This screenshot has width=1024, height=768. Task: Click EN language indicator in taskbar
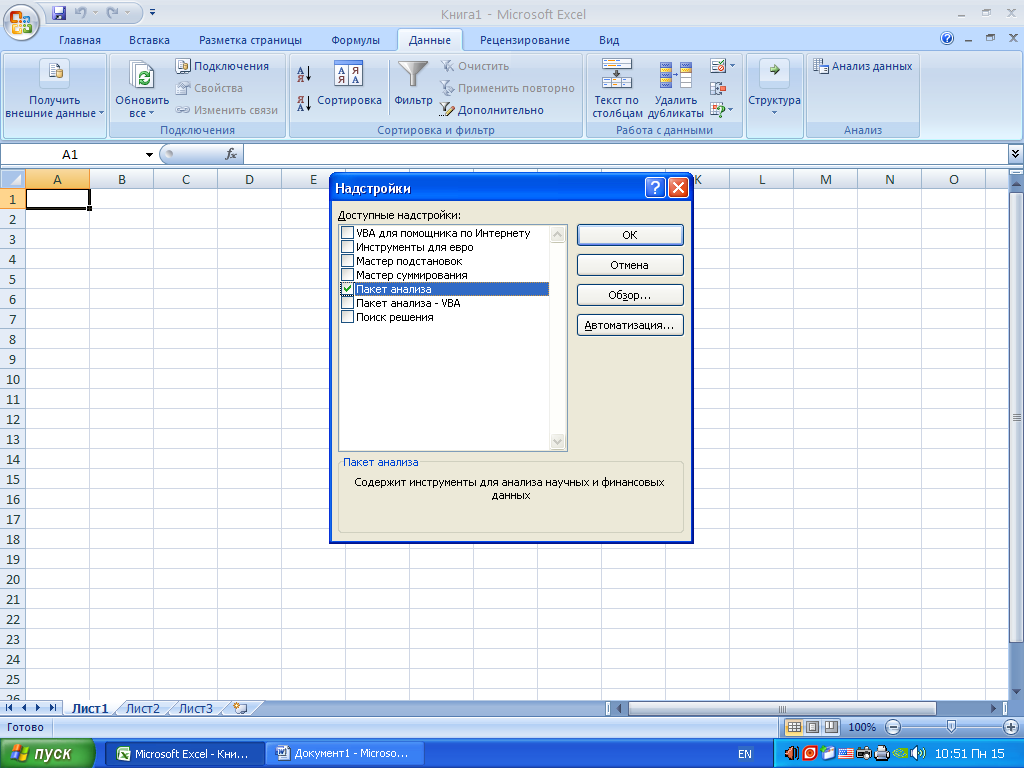click(744, 754)
